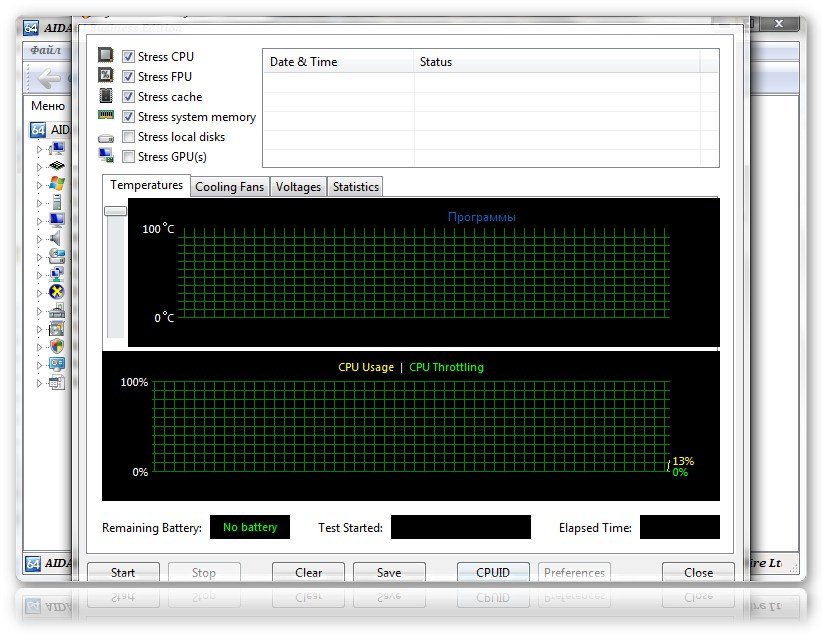Expand the Display node arrow in the tree
Screen dimensions: 822x637
39,221
